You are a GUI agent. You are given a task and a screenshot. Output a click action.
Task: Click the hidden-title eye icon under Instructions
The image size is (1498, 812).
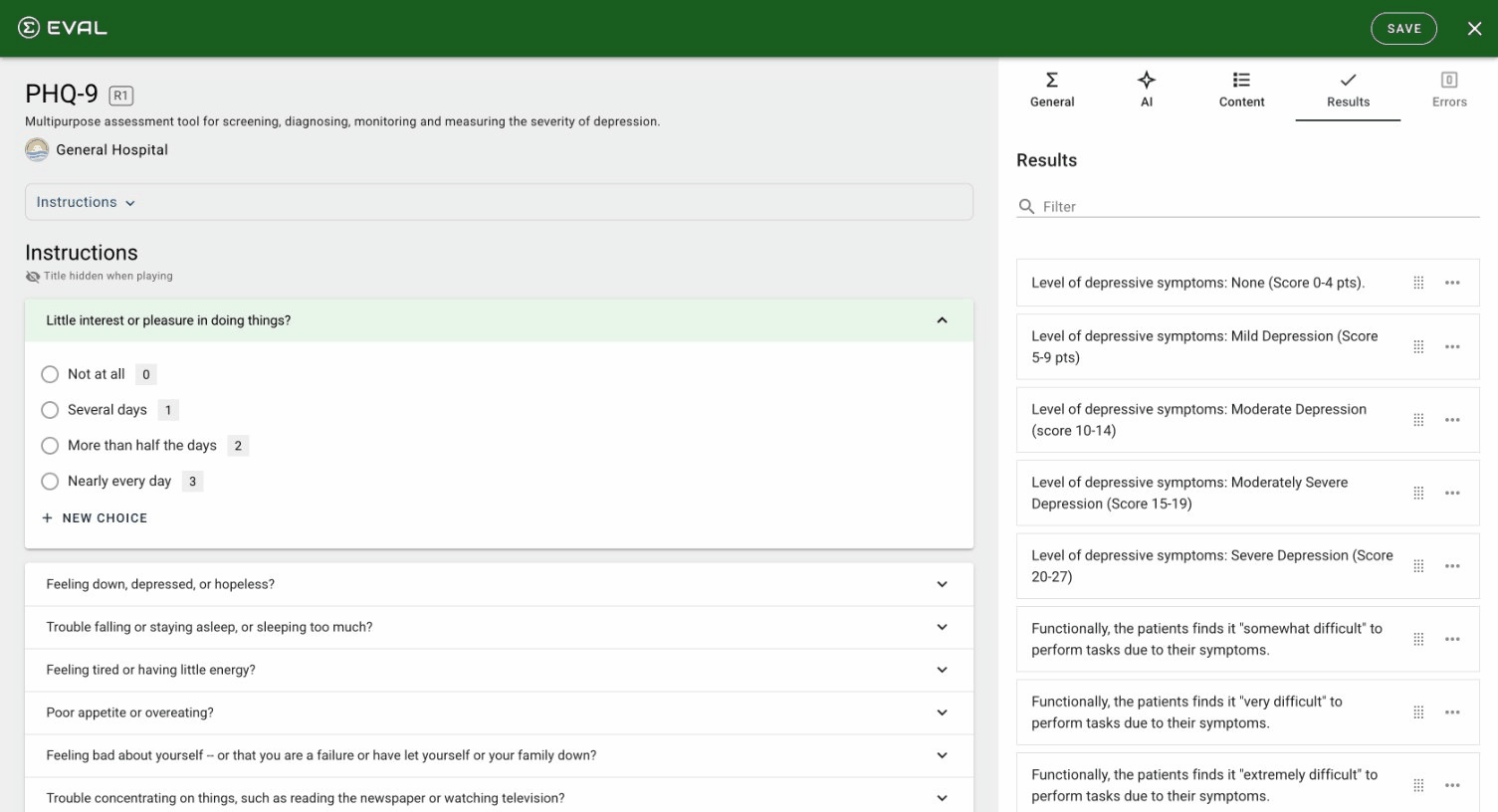(33, 277)
